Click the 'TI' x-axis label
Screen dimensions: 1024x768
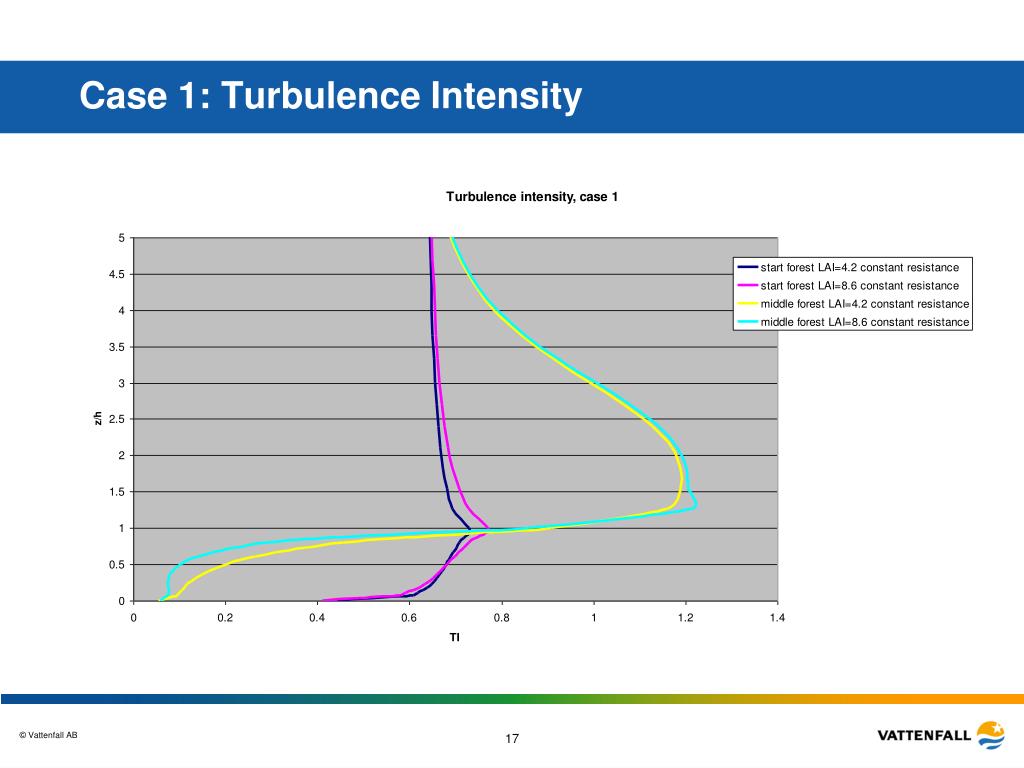coord(455,637)
